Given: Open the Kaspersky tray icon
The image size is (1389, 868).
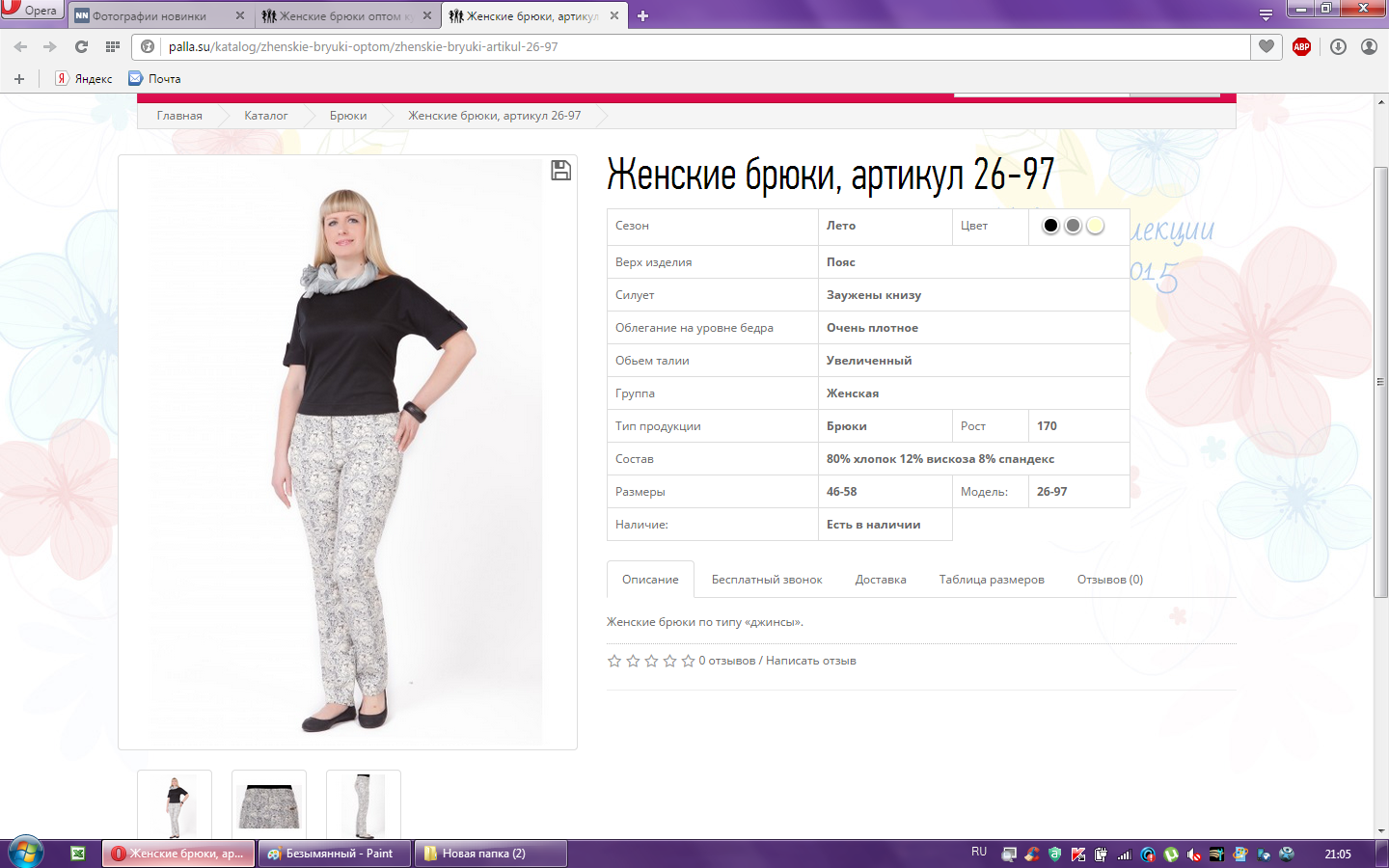Looking at the screenshot, I should point(1077,854).
